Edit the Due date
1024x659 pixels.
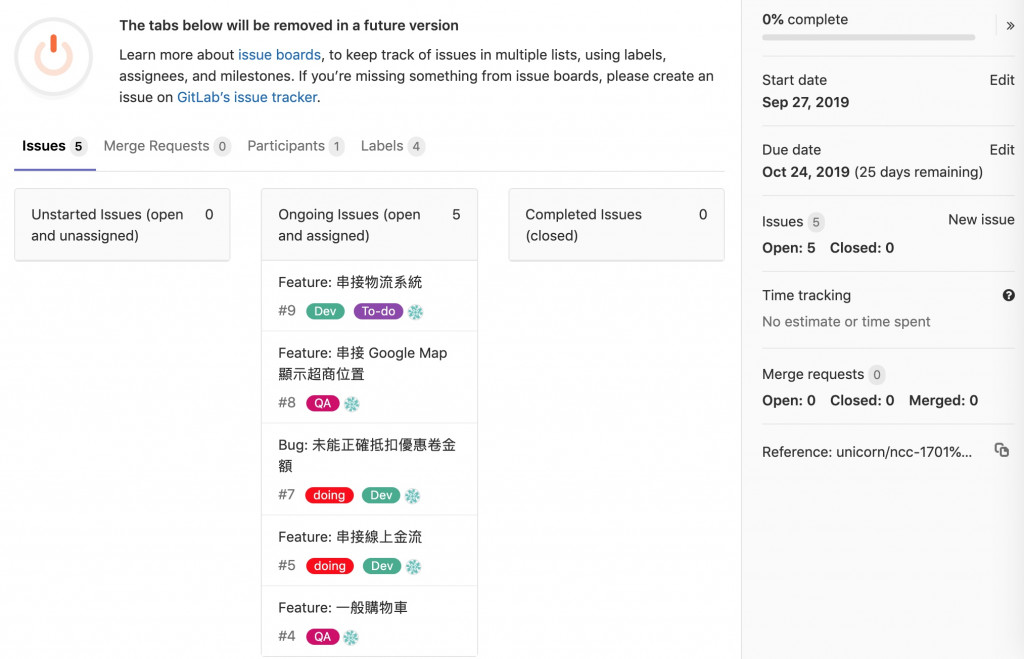point(1001,150)
